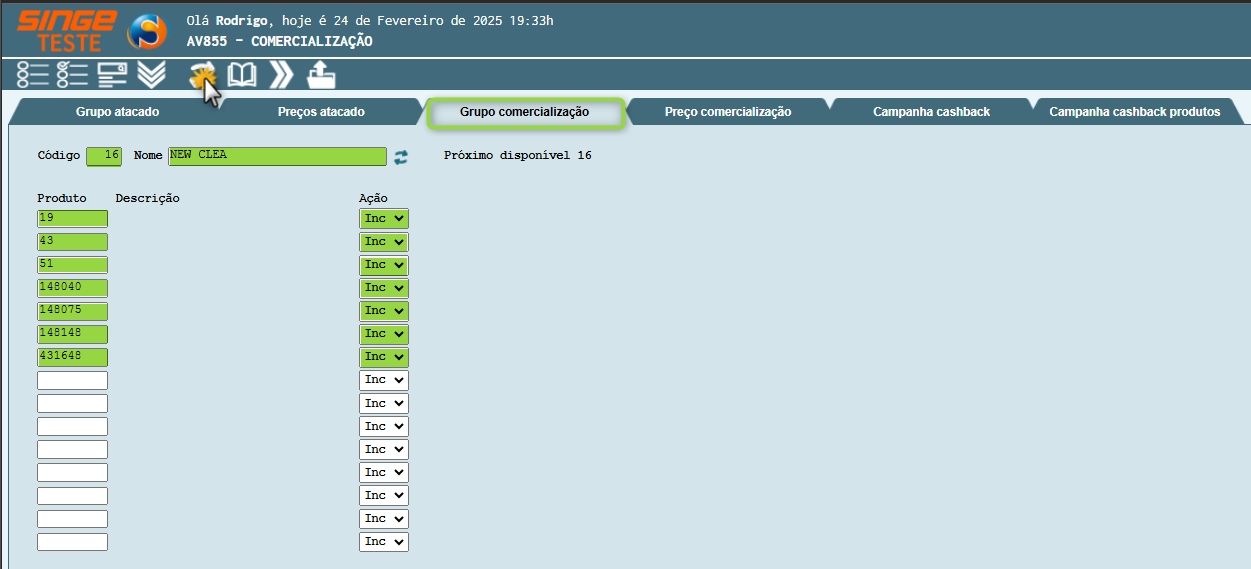Screen dimensions: 1251x569
Task: Click the refresh arrows icon beside the Nome field
Action: click(401, 157)
